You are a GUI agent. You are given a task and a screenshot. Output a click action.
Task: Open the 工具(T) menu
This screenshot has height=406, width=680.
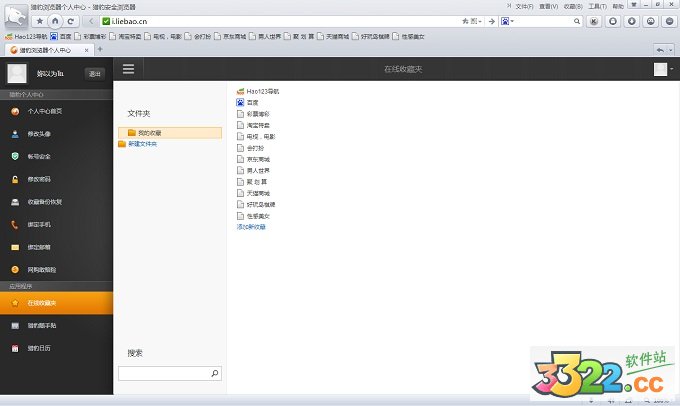[597, 7]
